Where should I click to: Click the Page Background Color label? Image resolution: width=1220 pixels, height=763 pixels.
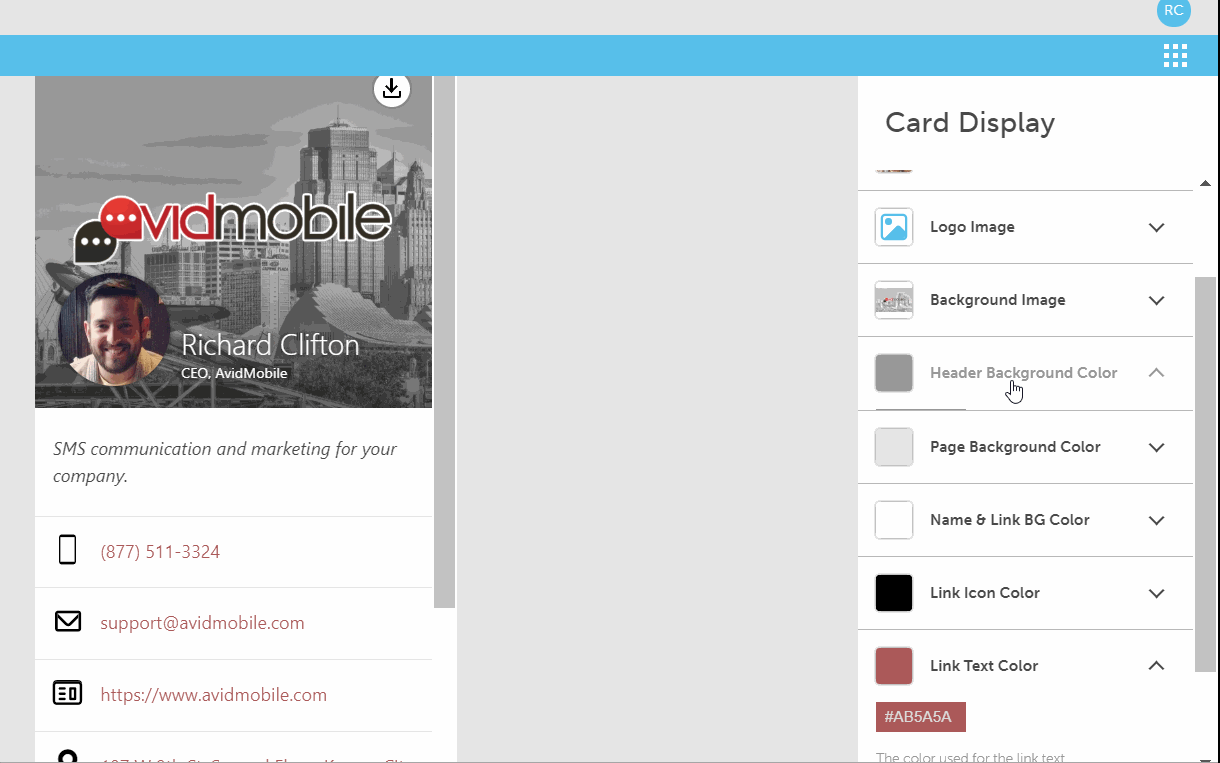coord(1015,447)
